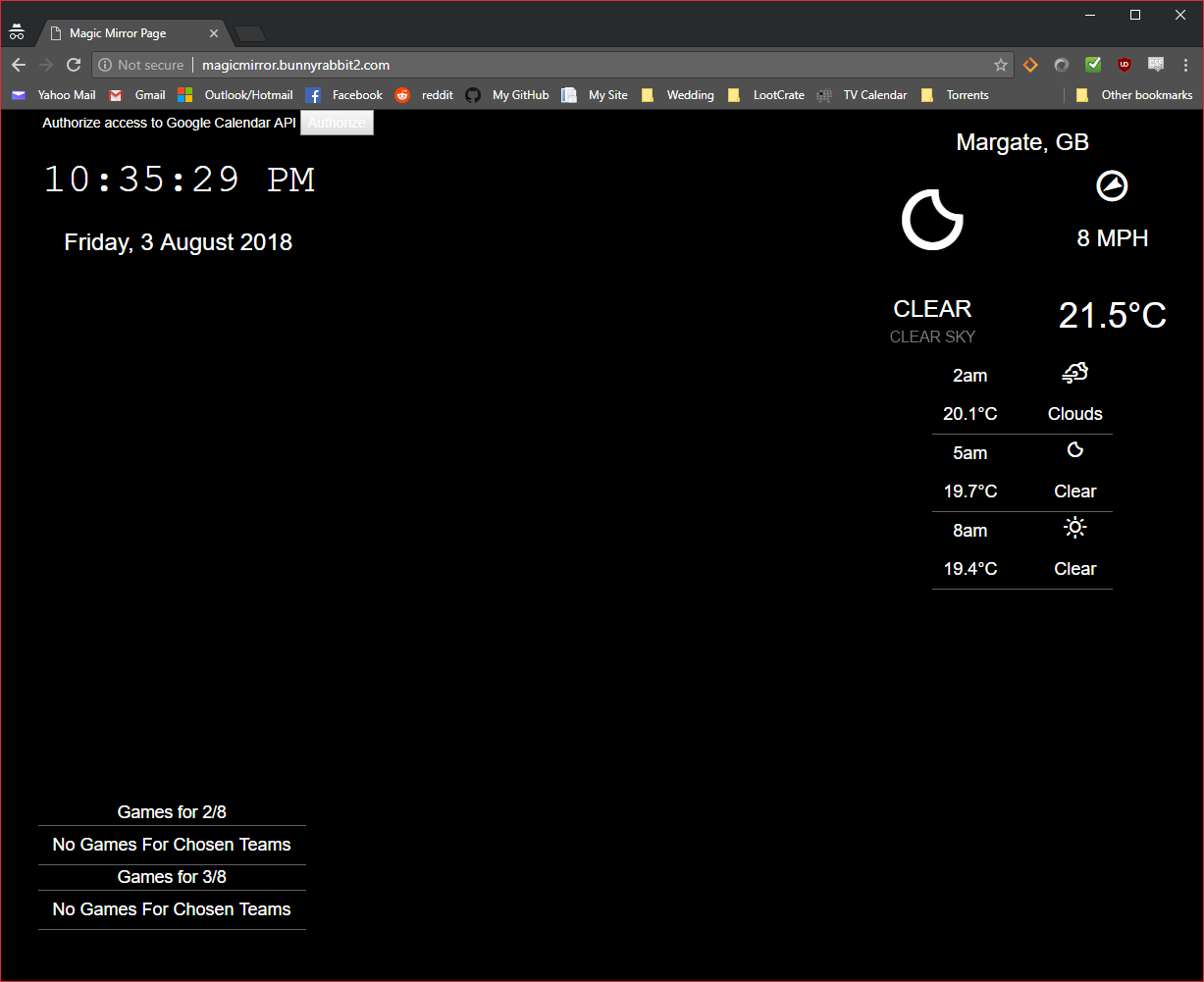Open the Other bookmarks folder

[1134, 95]
